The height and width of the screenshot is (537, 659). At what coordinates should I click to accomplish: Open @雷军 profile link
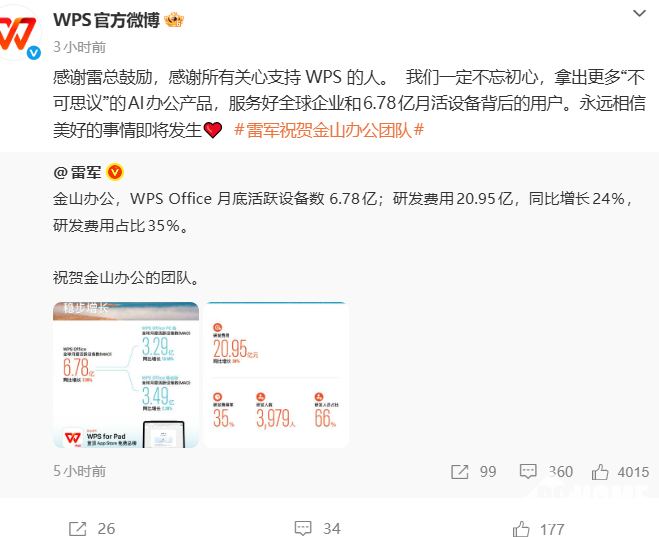pyautogui.click(x=78, y=172)
